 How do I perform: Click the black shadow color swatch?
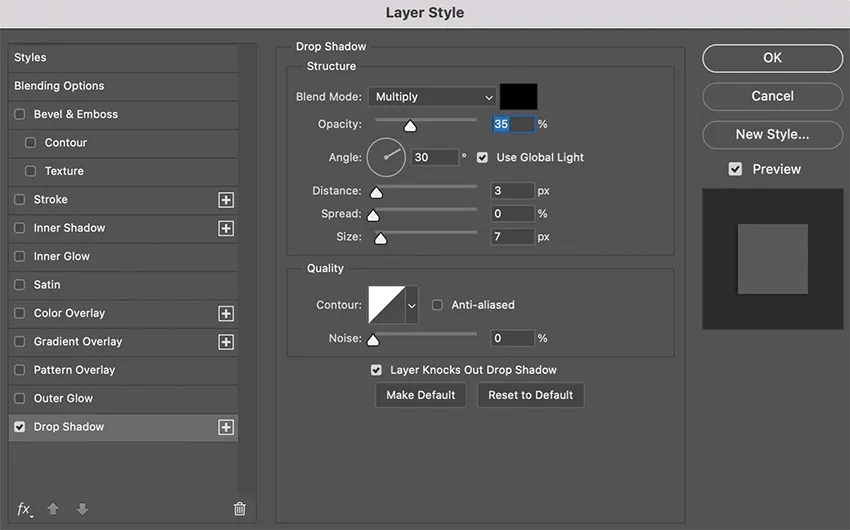point(518,97)
